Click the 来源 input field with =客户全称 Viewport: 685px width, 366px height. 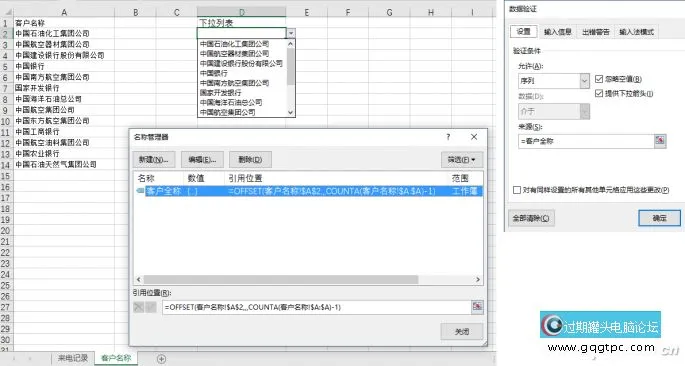coord(586,141)
